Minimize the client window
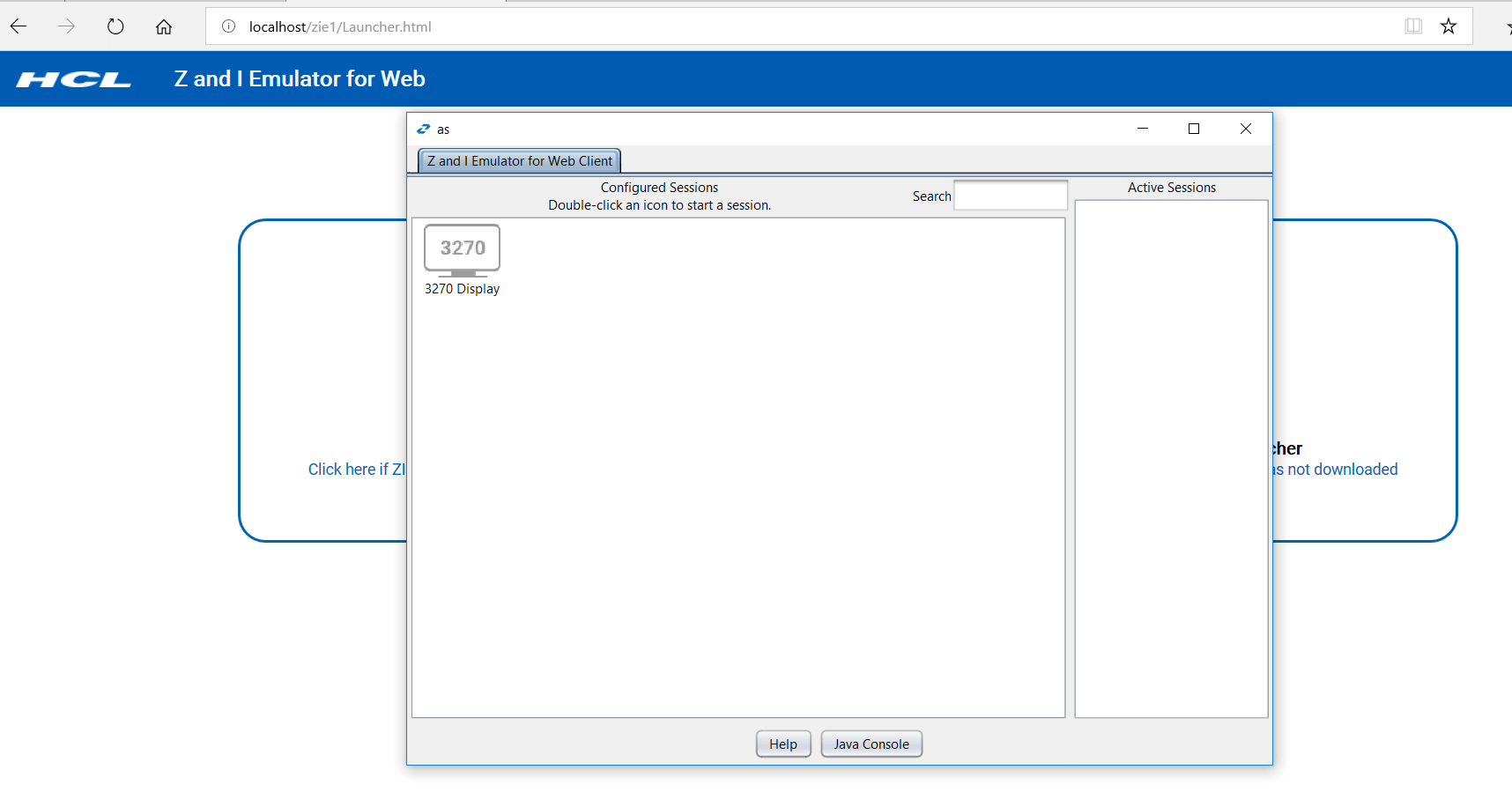 point(1143,129)
